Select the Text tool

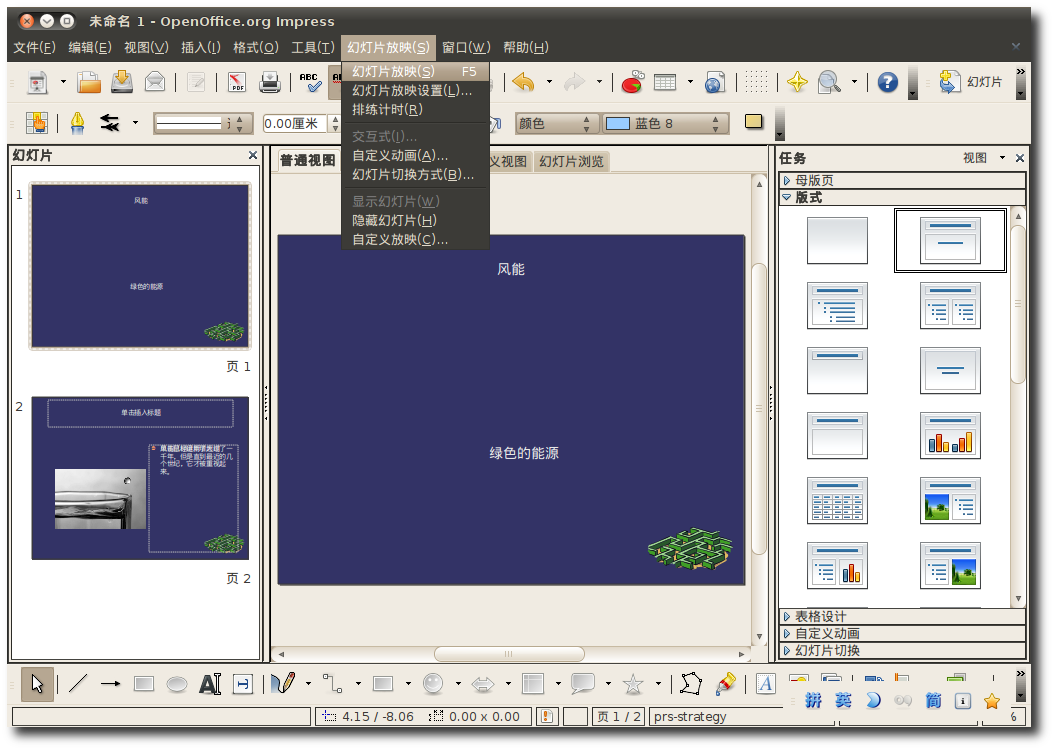(x=210, y=684)
